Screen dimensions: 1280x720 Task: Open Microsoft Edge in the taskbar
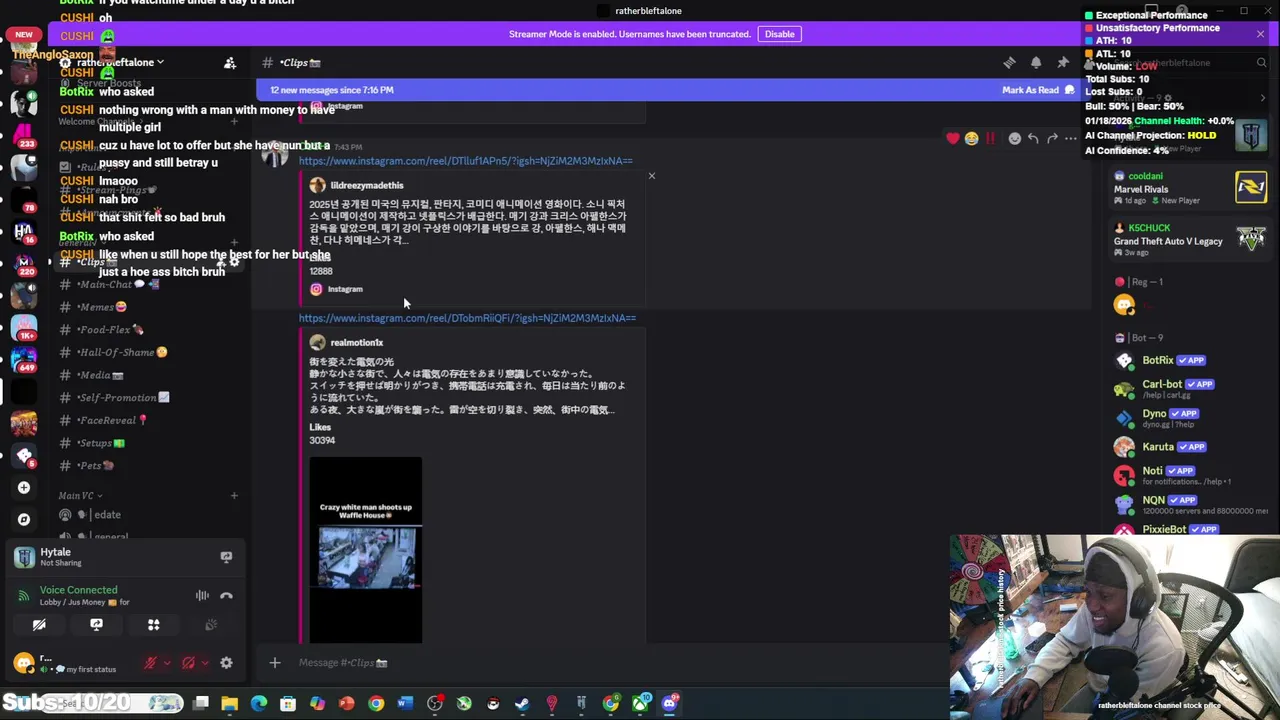click(x=259, y=703)
